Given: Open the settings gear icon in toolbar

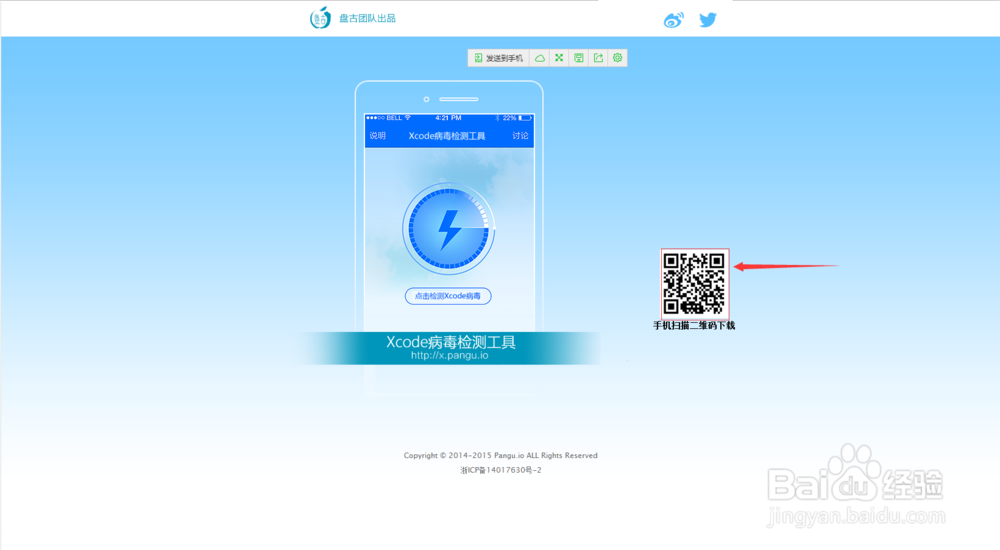Looking at the screenshot, I should tap(617, 58).
